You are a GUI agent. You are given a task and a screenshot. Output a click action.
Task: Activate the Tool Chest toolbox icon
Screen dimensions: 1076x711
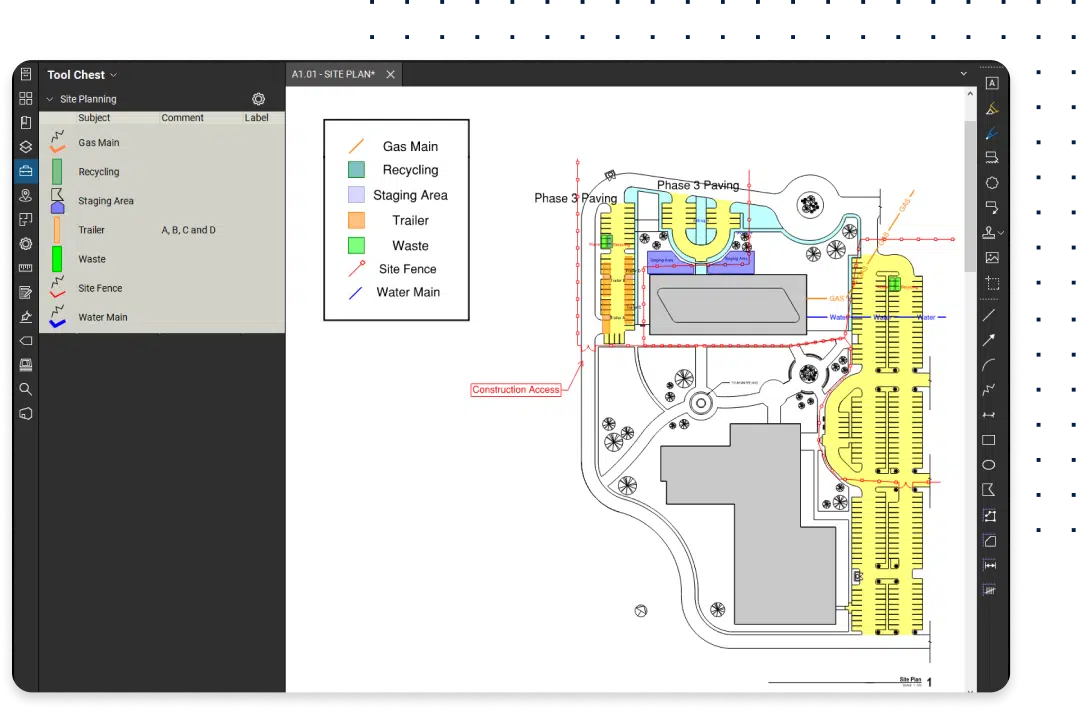26,171
